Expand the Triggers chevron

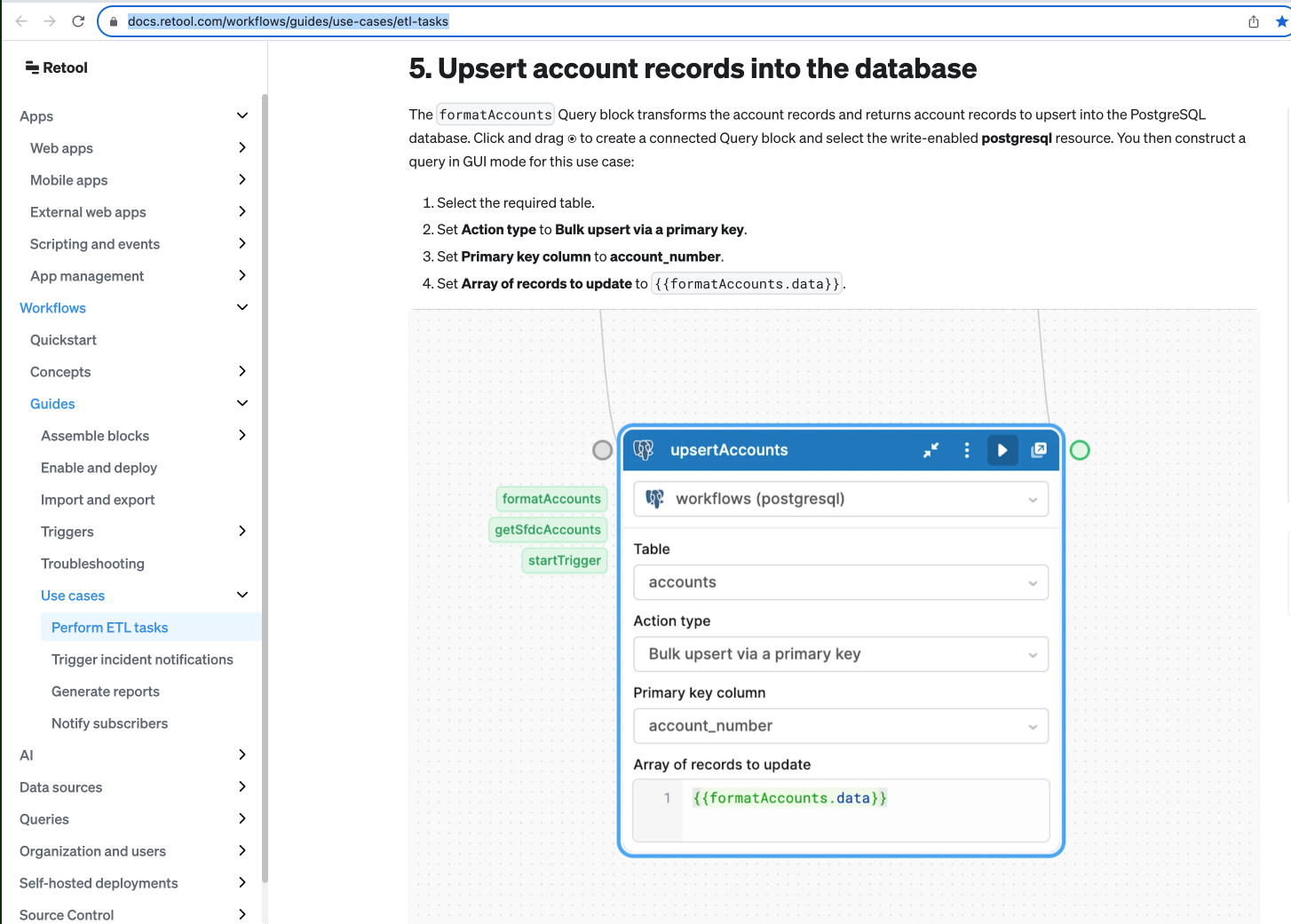pyautogui.click(x=242, y=531)
